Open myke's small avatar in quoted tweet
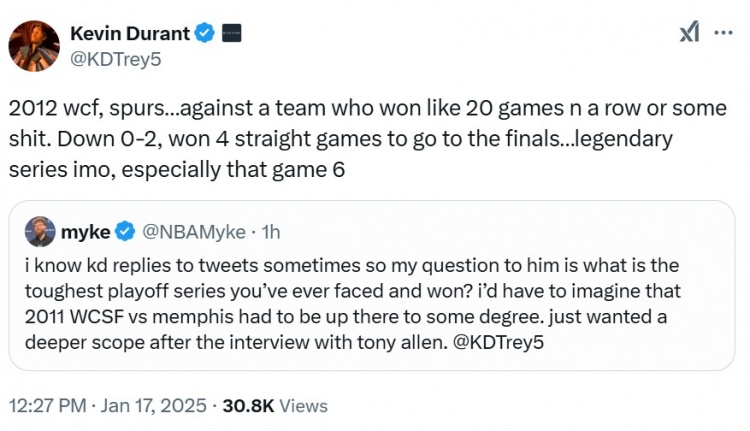 [40, 232]
